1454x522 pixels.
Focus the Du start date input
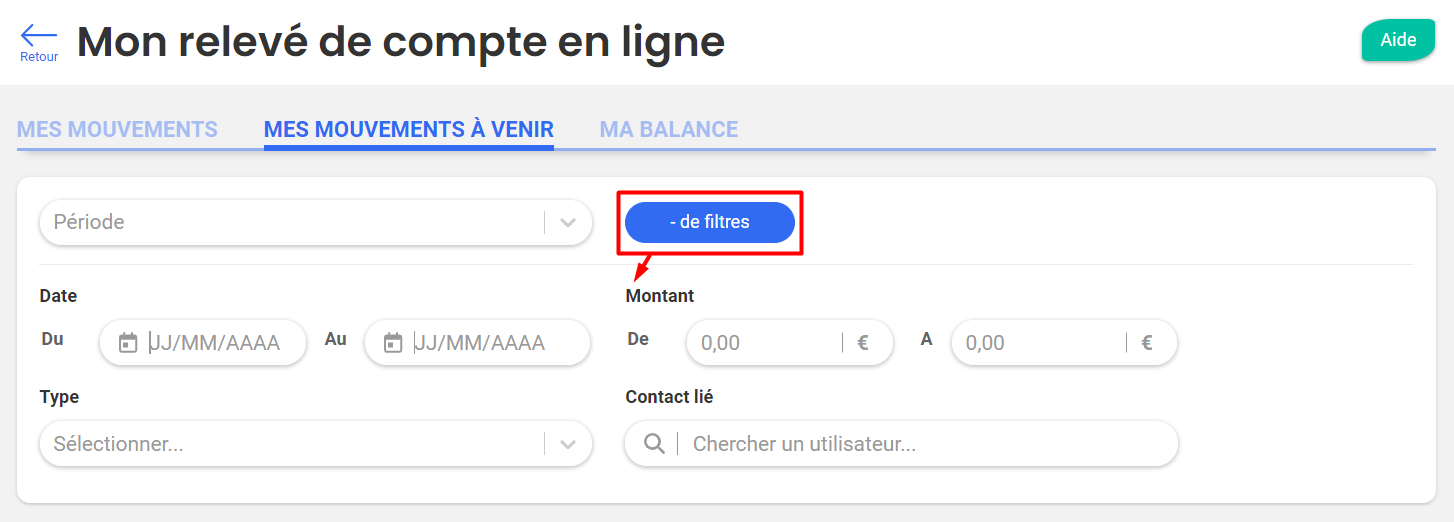[x=203, y=343]
